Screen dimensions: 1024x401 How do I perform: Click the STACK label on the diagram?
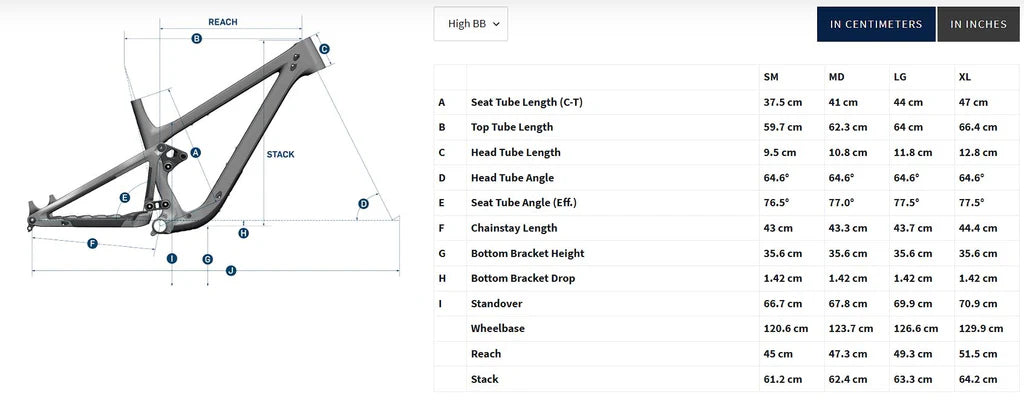(280, 154)
